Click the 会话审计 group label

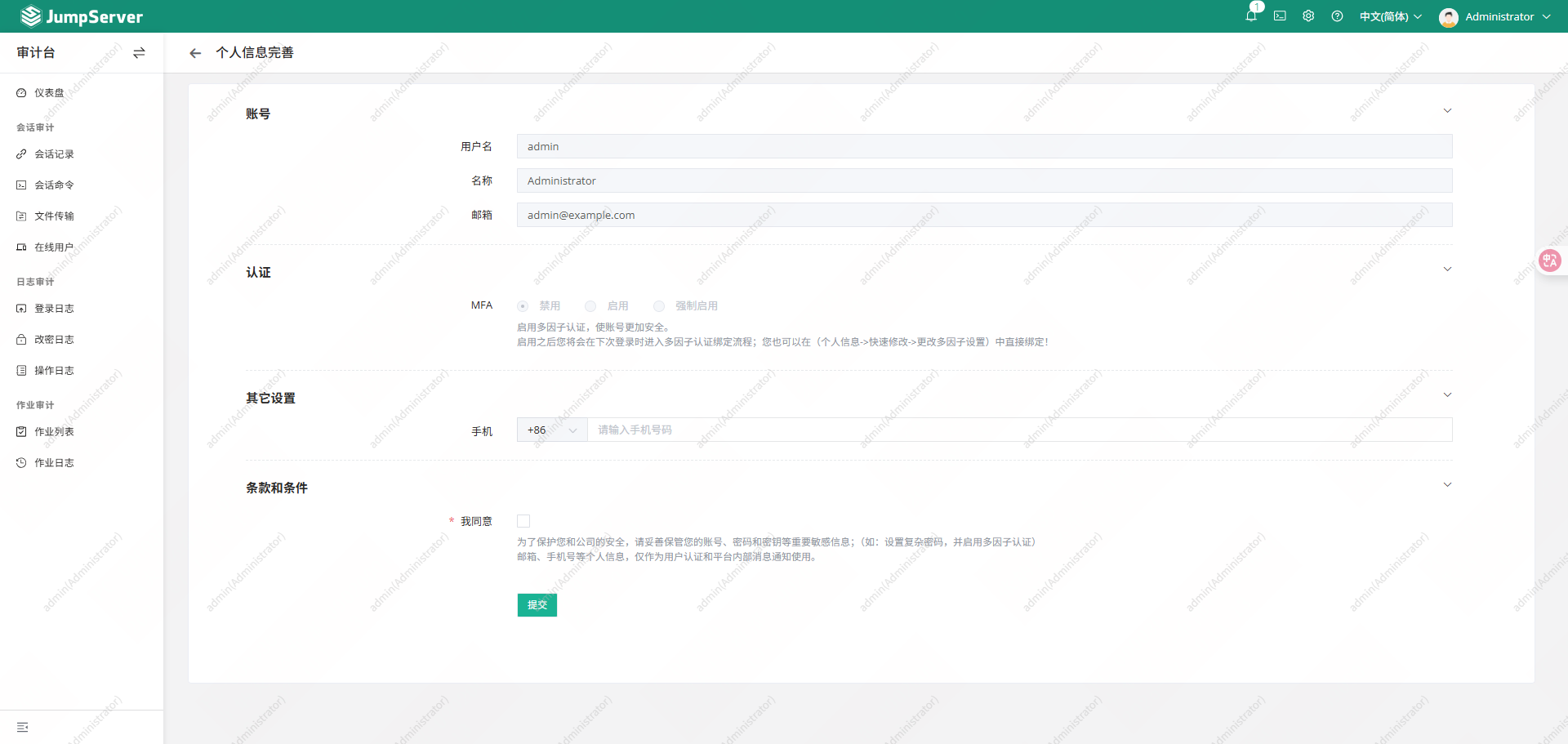pos(35,127)
